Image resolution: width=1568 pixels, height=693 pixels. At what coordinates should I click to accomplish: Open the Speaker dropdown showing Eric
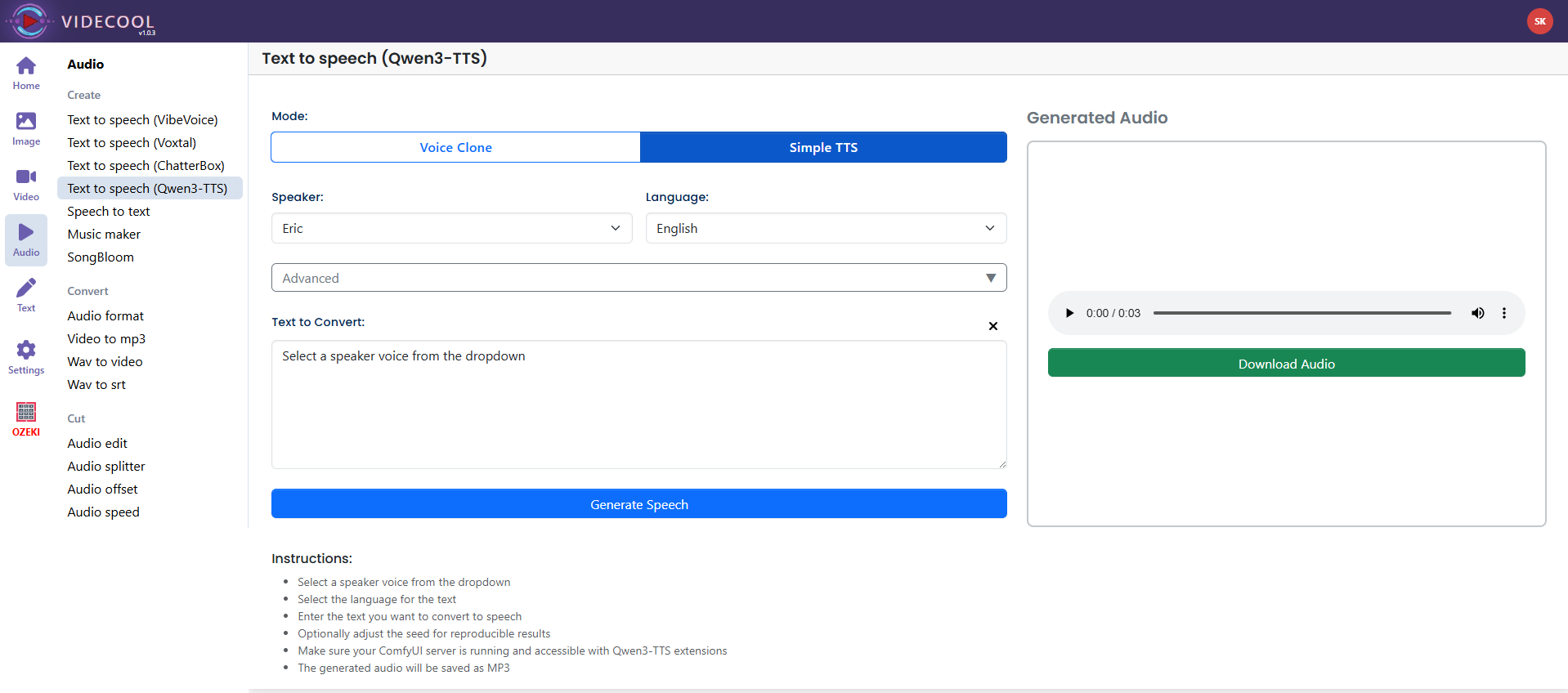pos(452,228)
